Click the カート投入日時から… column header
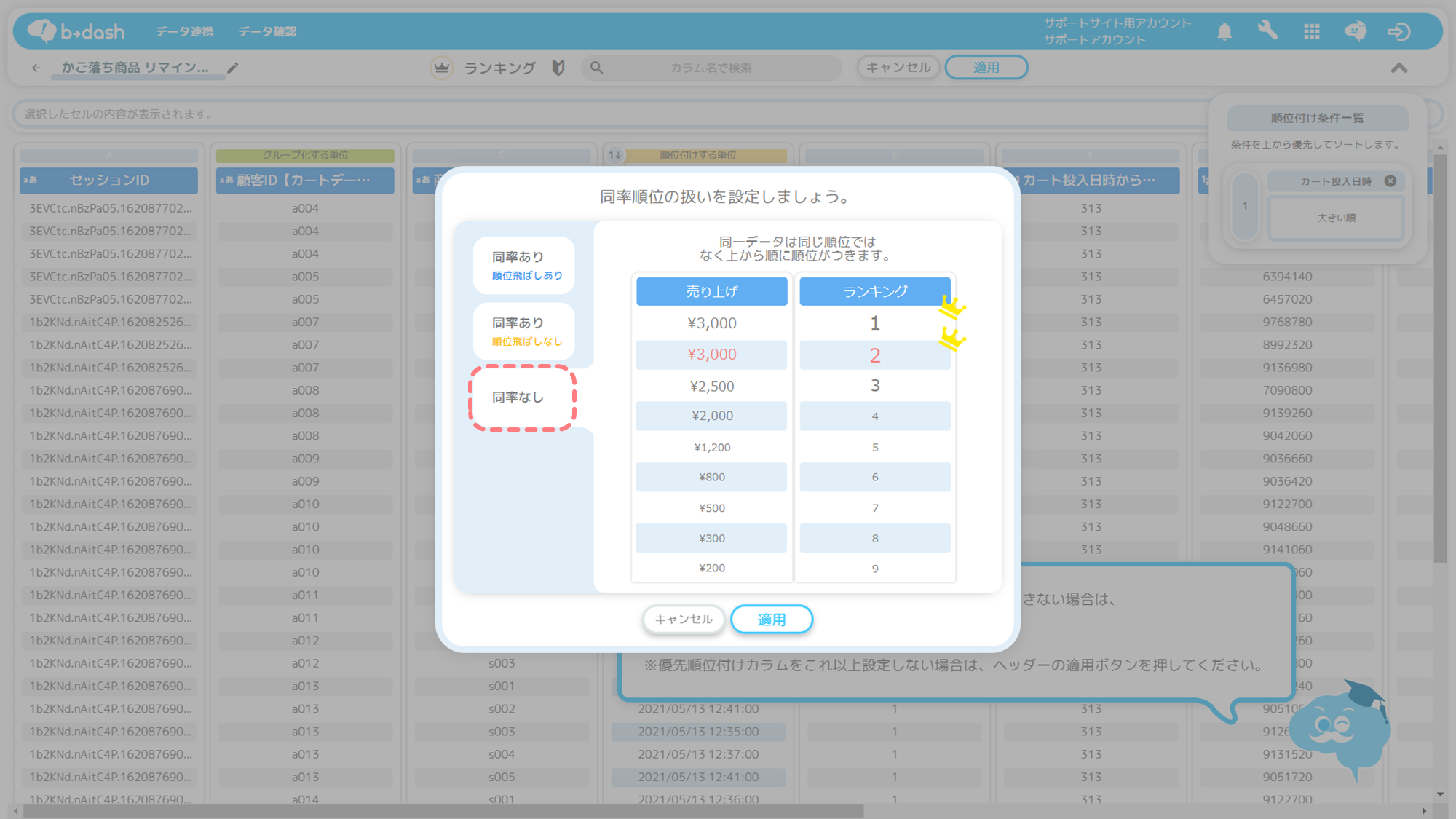Screen dimensions: 1456x819 1091,180
